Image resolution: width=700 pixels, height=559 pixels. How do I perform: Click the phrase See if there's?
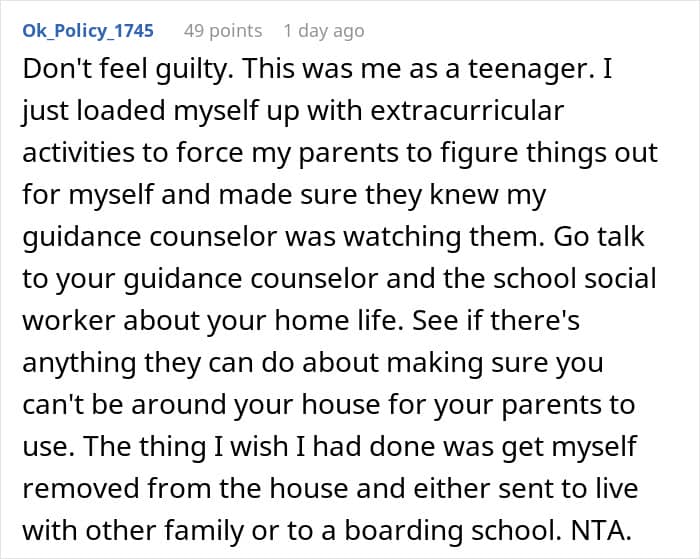[x=496, y=321]
